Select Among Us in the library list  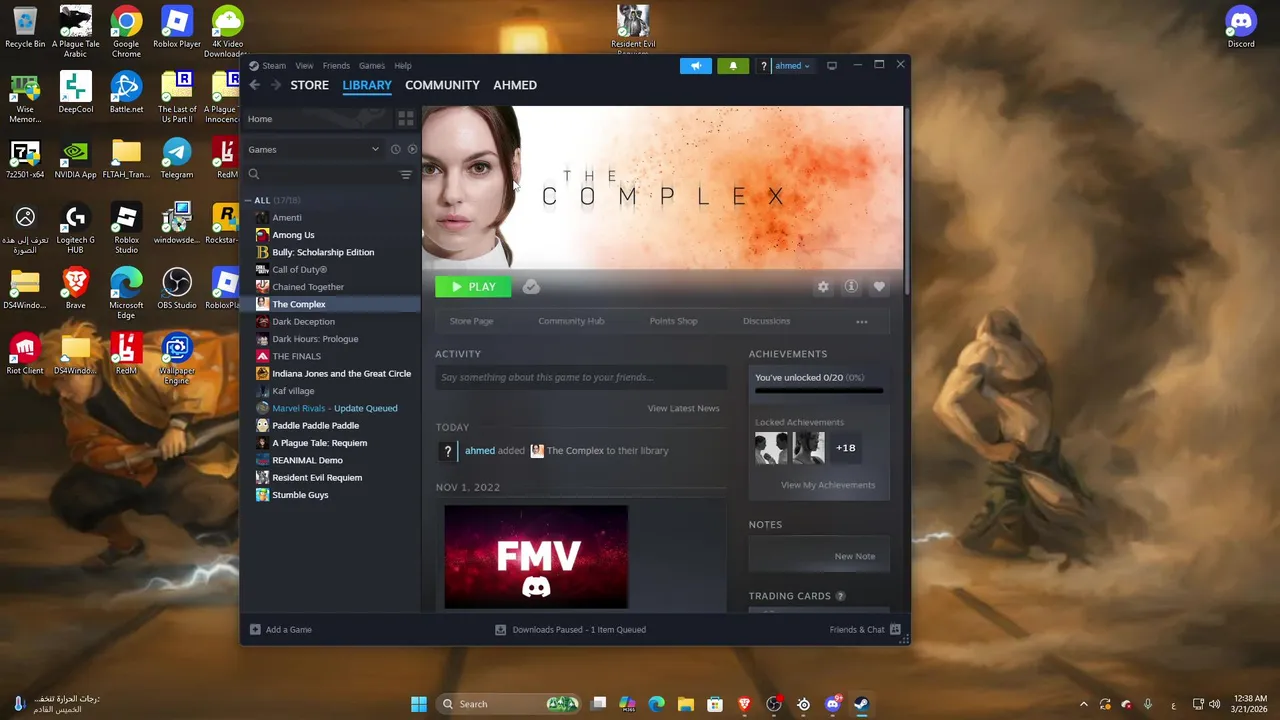293,235
